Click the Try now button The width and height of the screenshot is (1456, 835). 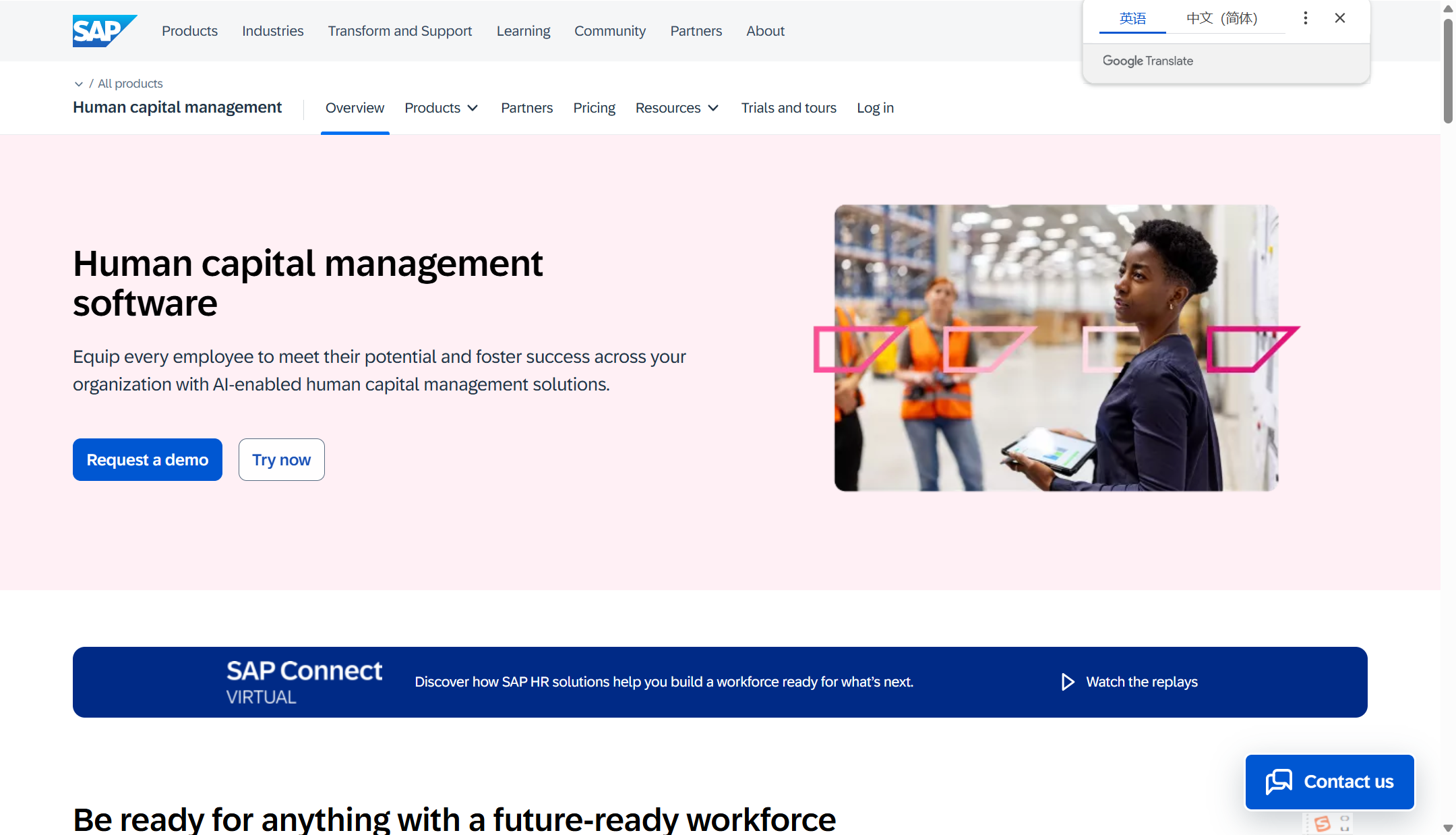281,460
